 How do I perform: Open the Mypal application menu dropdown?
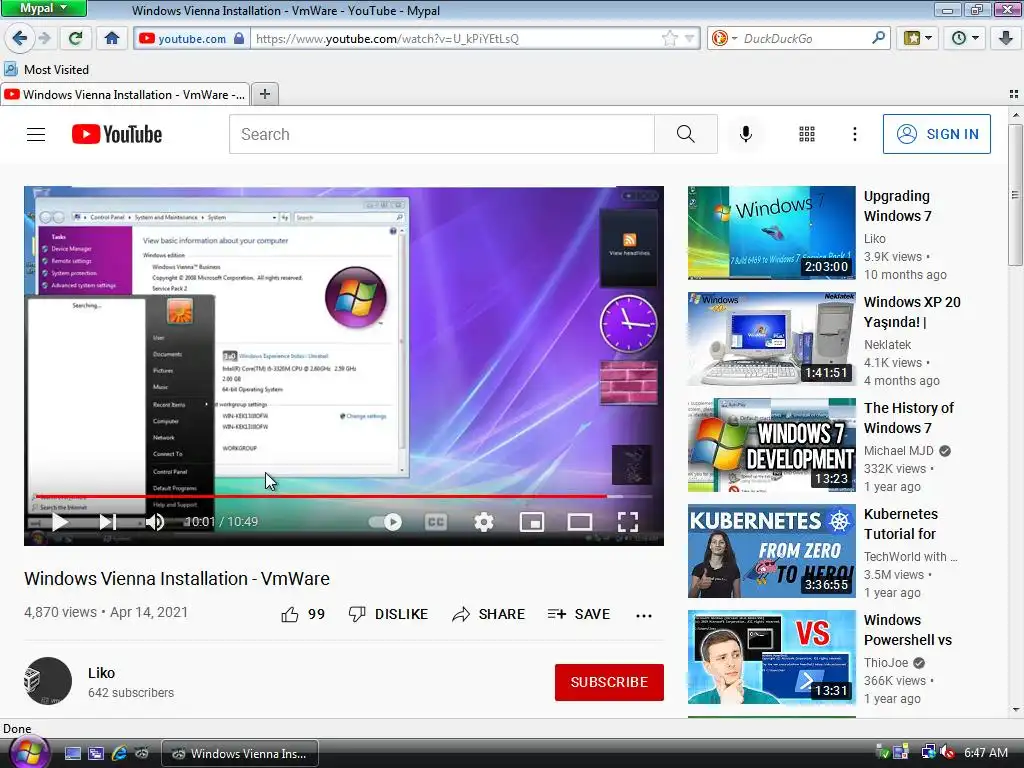tap(43, 8)
